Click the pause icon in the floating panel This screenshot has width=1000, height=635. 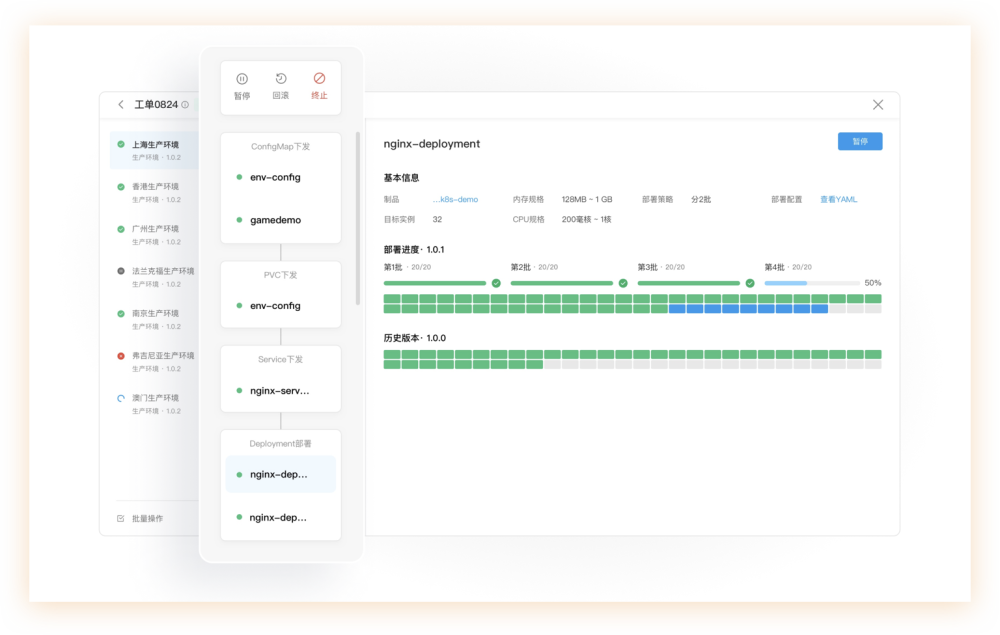click(242, 79)
